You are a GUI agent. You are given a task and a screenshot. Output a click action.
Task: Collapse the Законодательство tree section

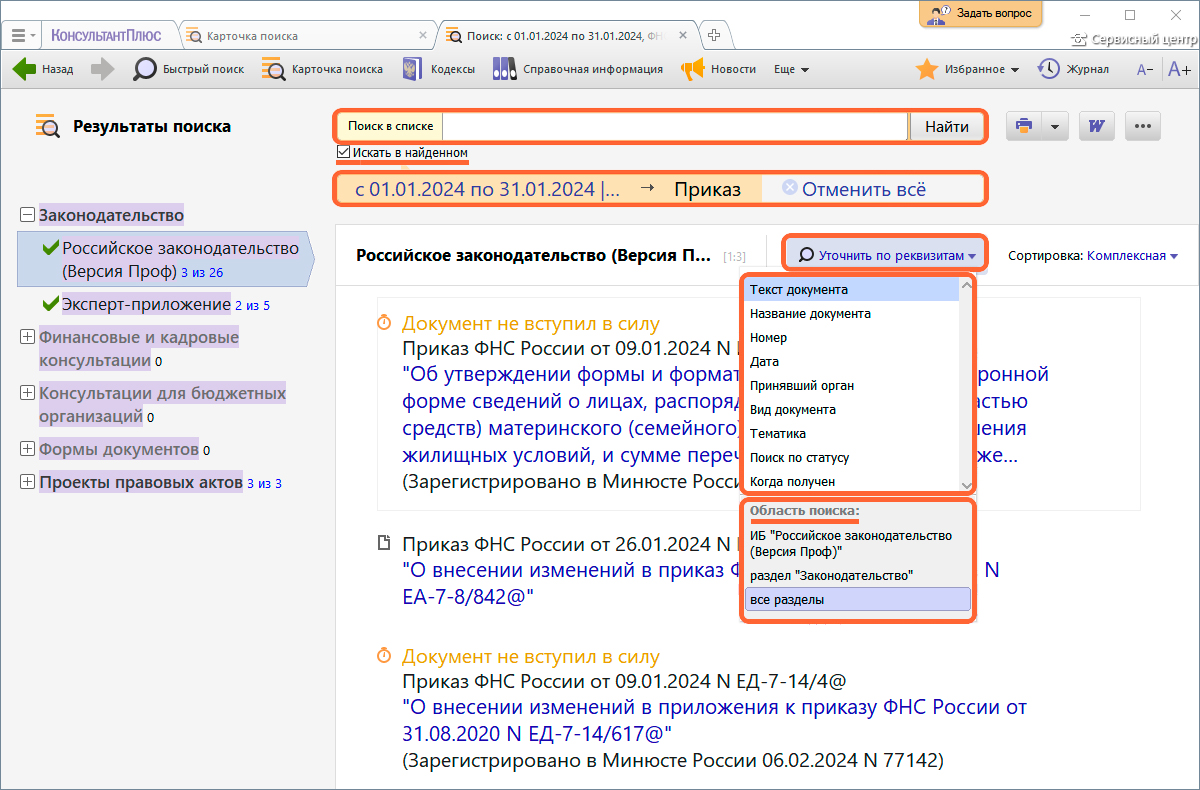point(27,215)
